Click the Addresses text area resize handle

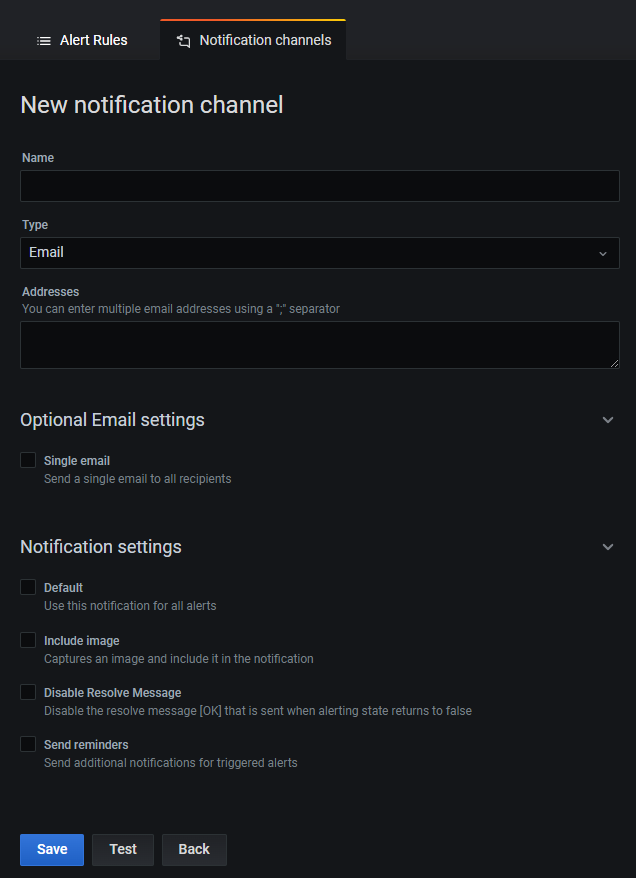pyautogui.click(x=614, y=363)
